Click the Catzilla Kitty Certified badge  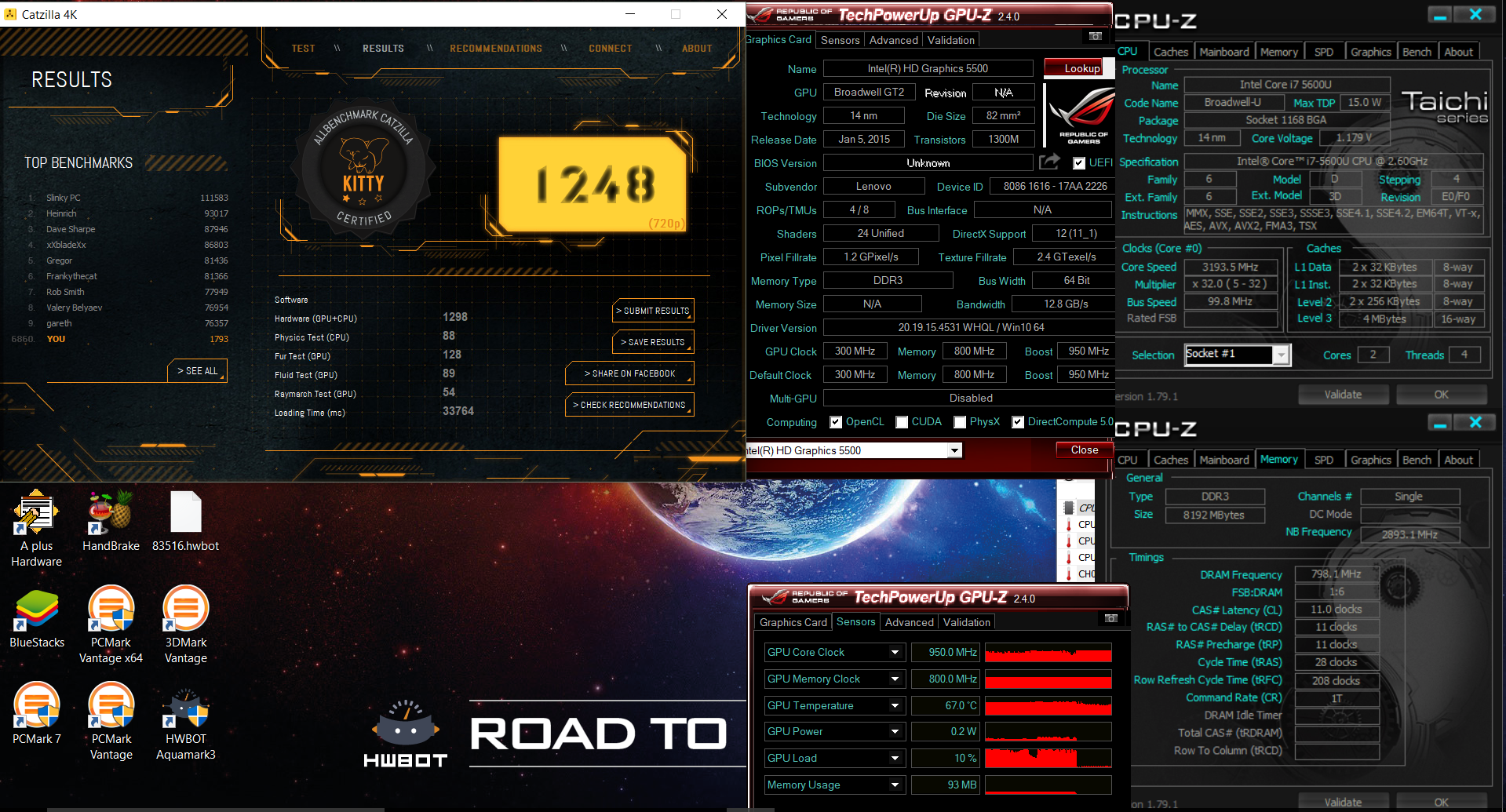click(x=363, y=169)
